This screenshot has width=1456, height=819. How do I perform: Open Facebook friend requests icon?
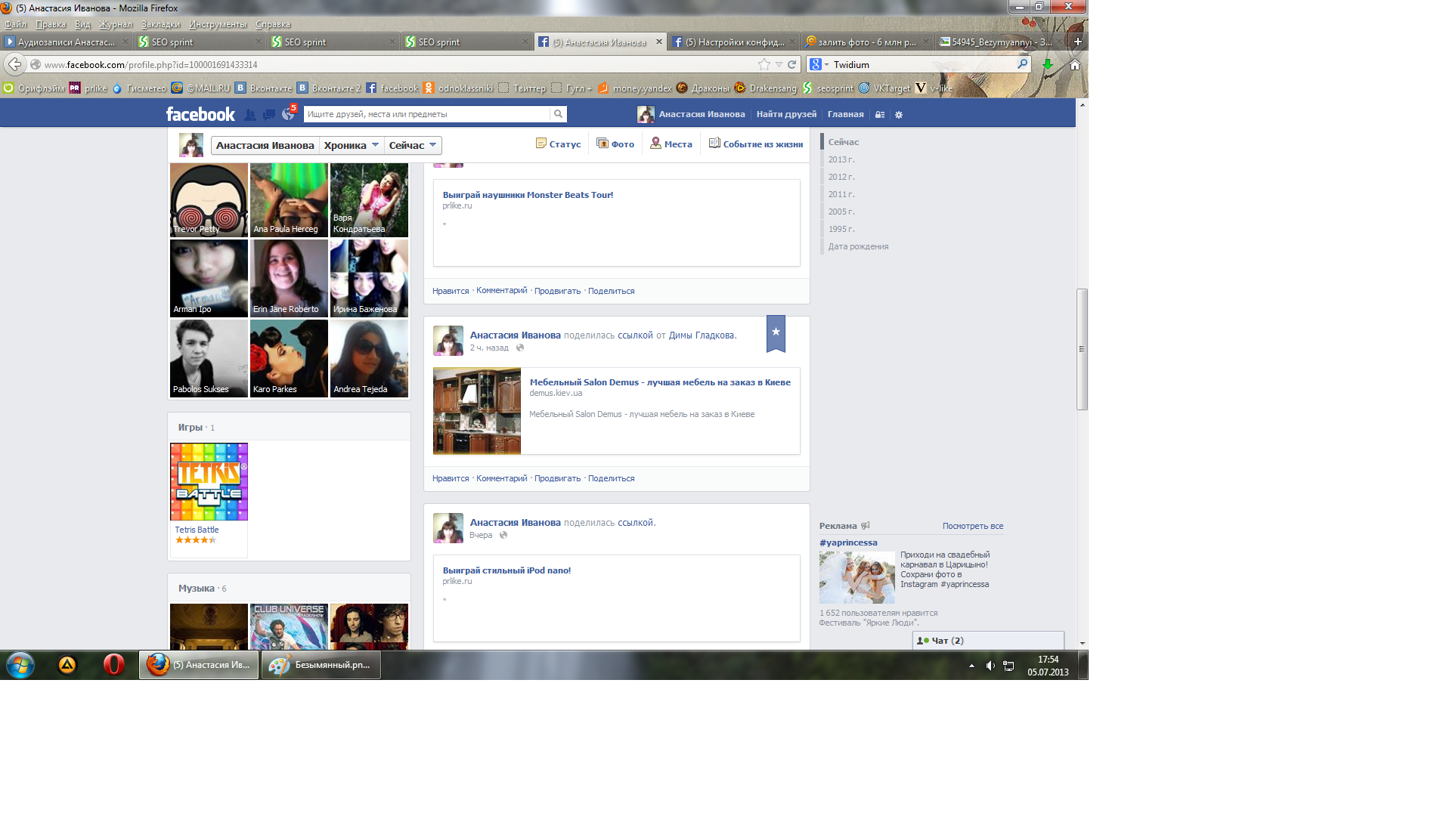(x=249, y=115)
